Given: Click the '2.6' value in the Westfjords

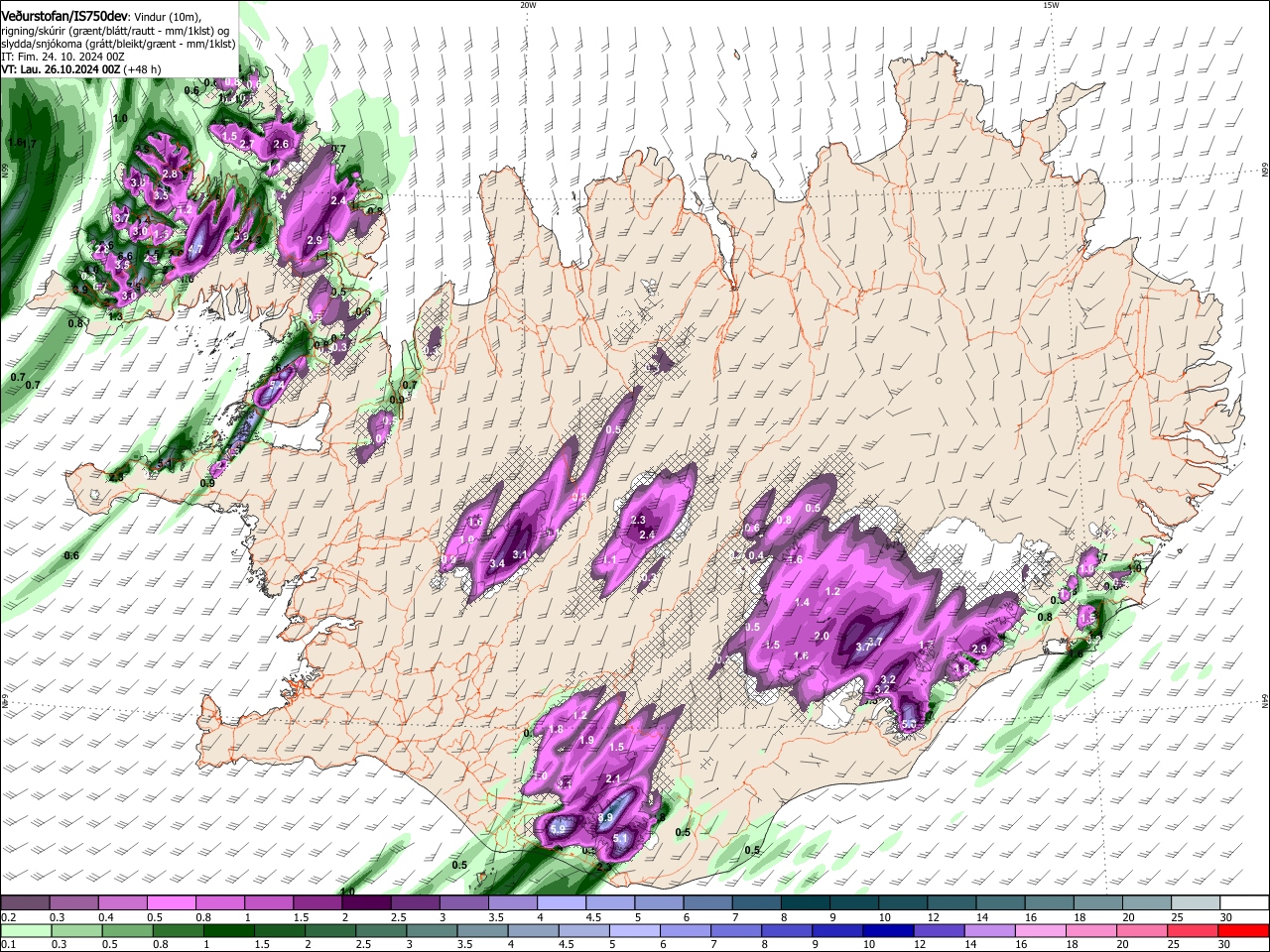Looking at the screenshot, I should [281, 145].
